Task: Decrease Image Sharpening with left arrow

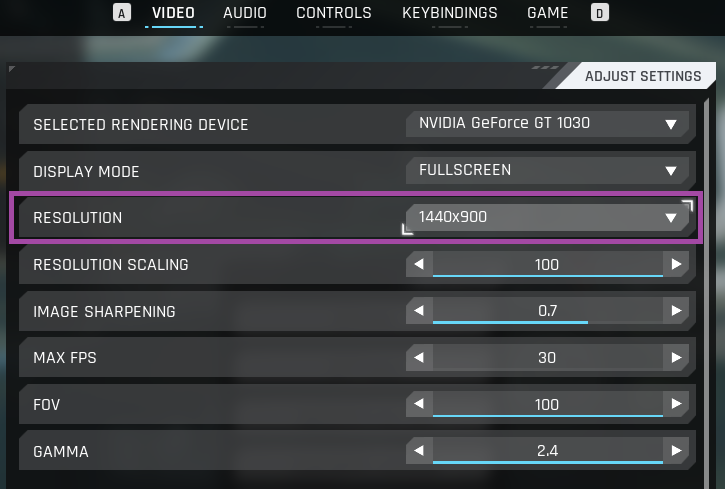Action: [x=419, y=311]
